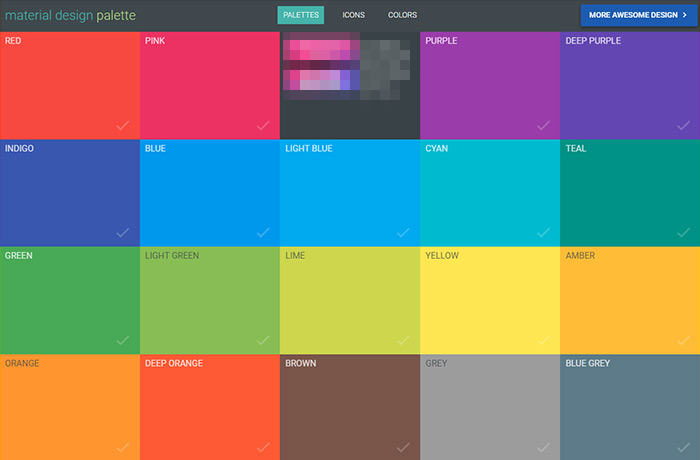Select the Deep Purple color swatch
Image resolution: width=700 pixels, height=460 pixels.
[x=630, y=85]
